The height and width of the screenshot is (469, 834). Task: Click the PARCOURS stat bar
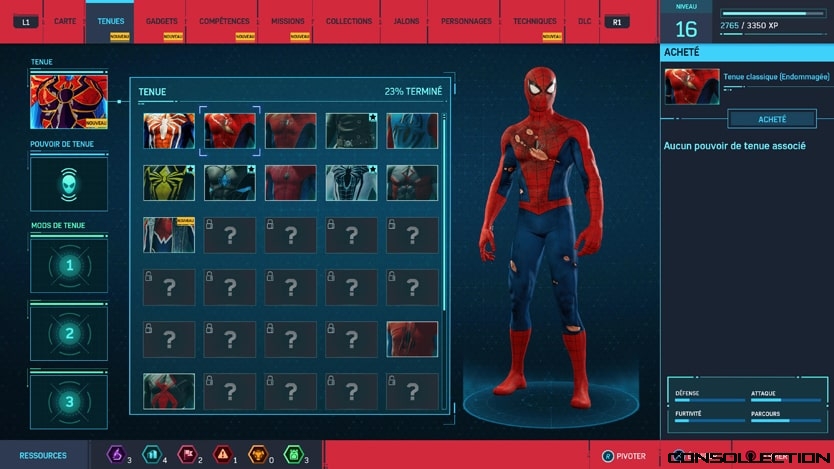786,421
